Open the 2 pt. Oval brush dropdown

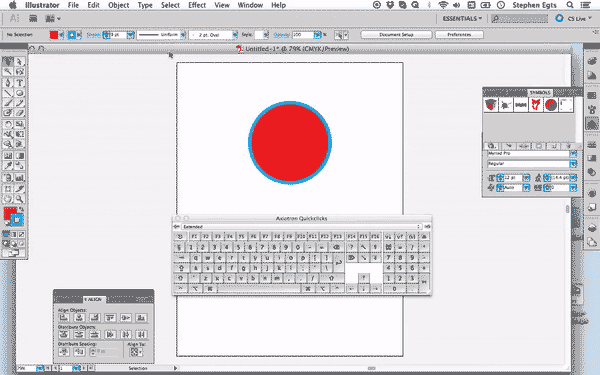(235, 35)
